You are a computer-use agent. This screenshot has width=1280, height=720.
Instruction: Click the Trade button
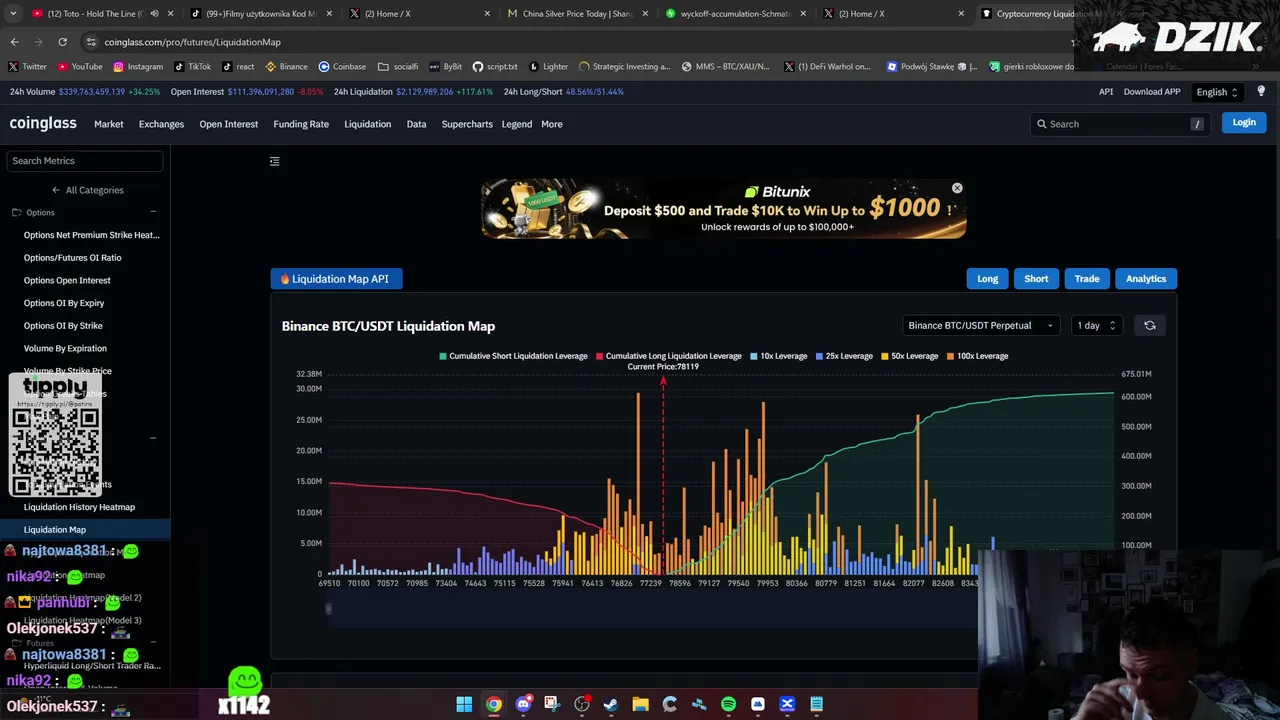click(x=1087, y=279)
